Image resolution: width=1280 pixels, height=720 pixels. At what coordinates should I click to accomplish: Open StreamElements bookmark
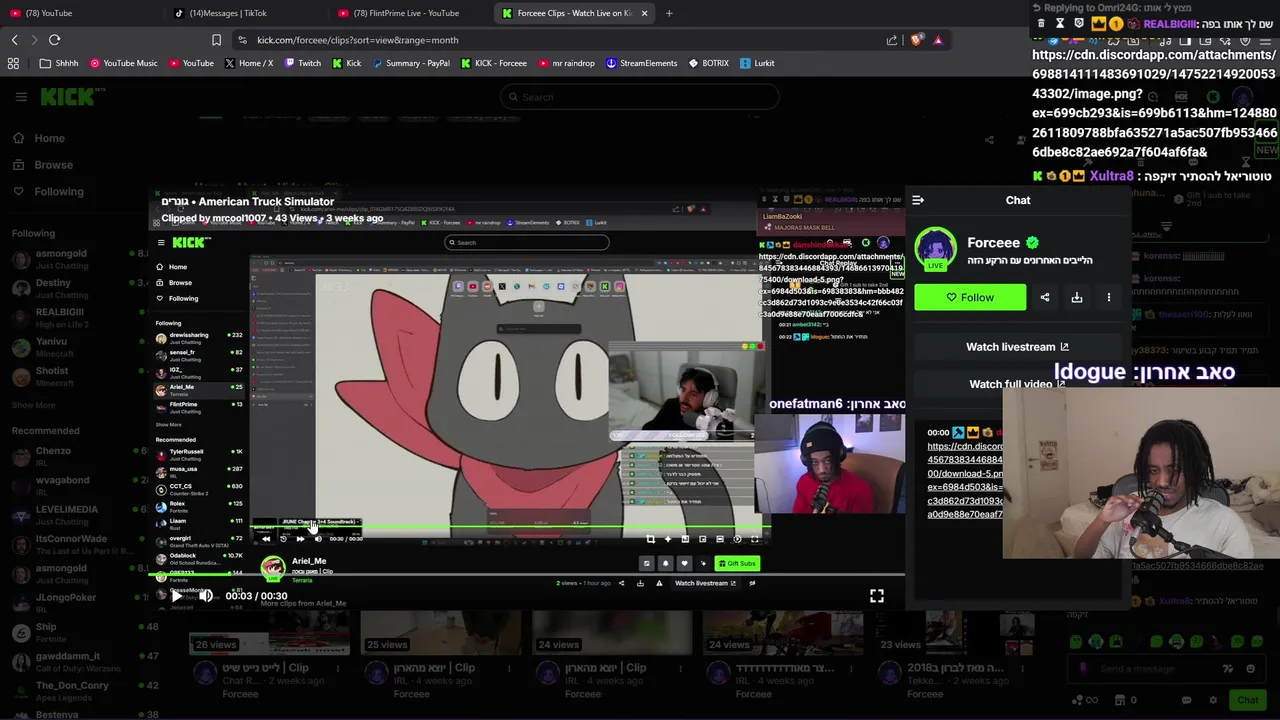(641, 63)
